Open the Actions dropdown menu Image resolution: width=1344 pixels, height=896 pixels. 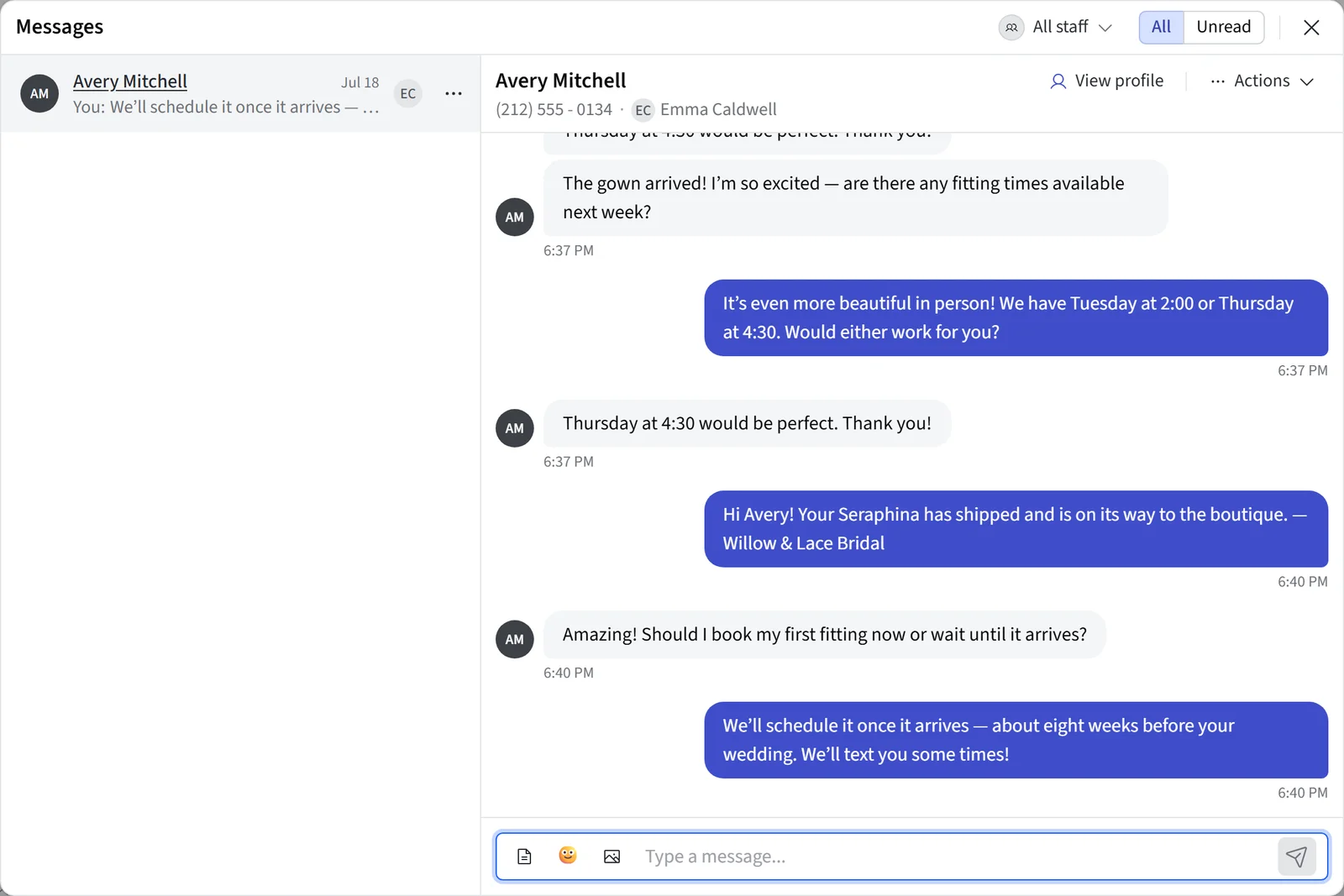click(1262, 81)
